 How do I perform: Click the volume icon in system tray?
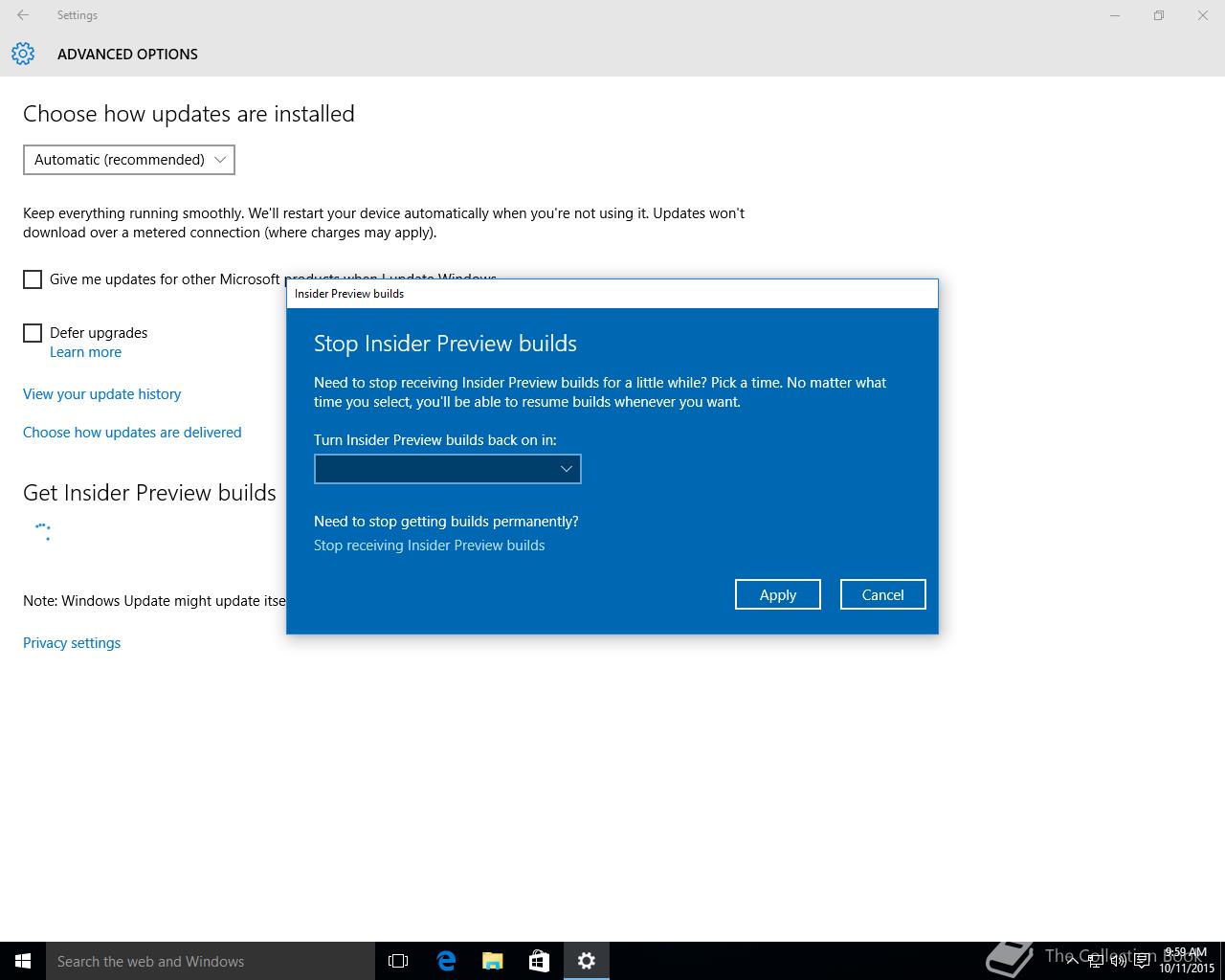(1118, 961)
